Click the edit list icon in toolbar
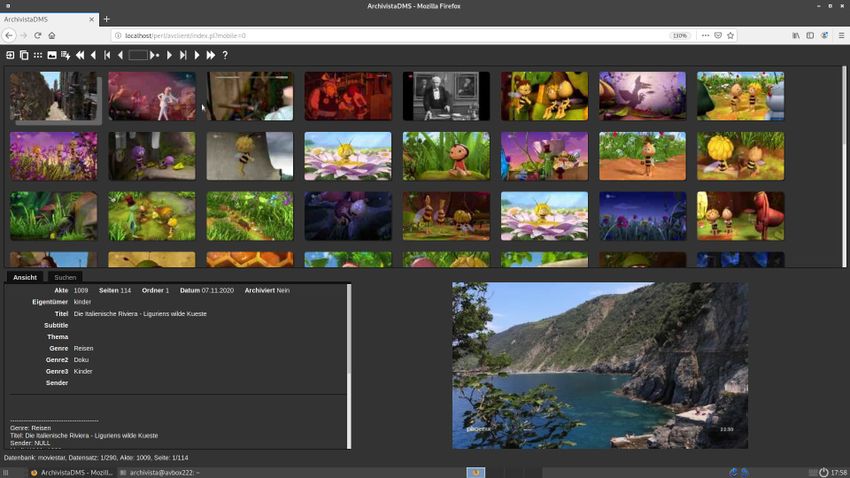Screen dimensions: 850x478 [x=66, y=55]
